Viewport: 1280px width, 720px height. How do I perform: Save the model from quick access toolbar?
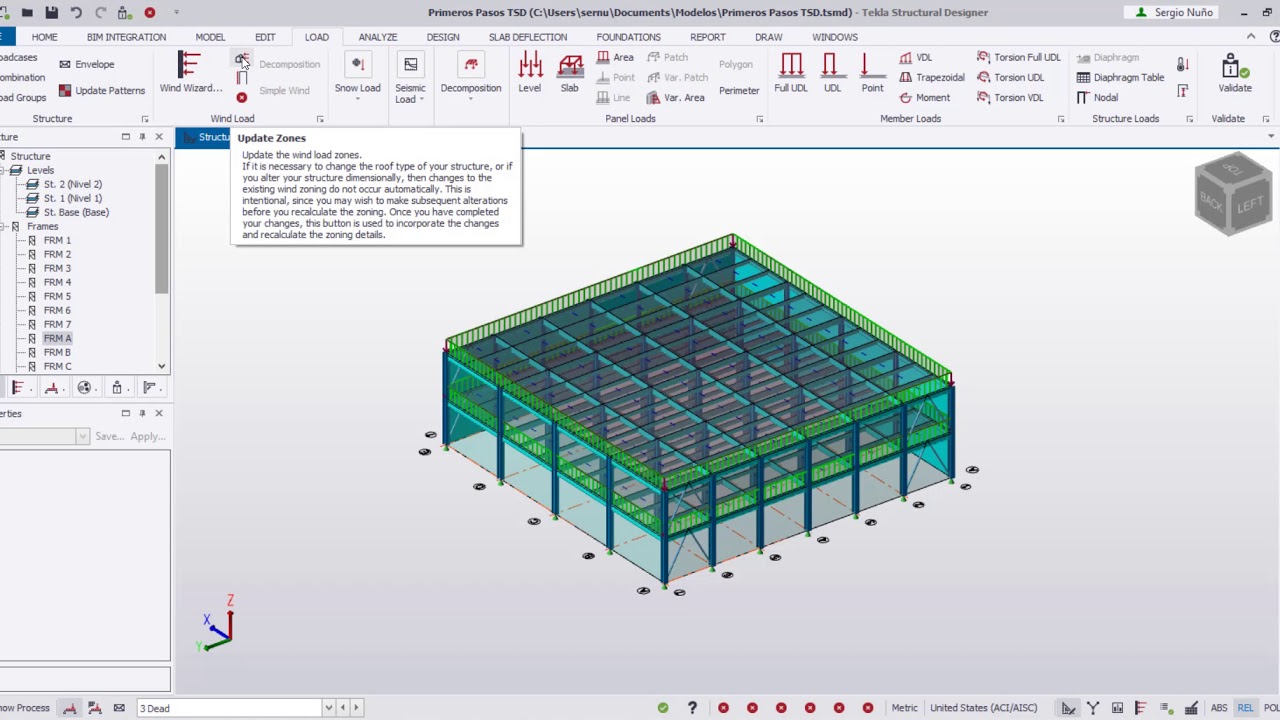point(51,12)
